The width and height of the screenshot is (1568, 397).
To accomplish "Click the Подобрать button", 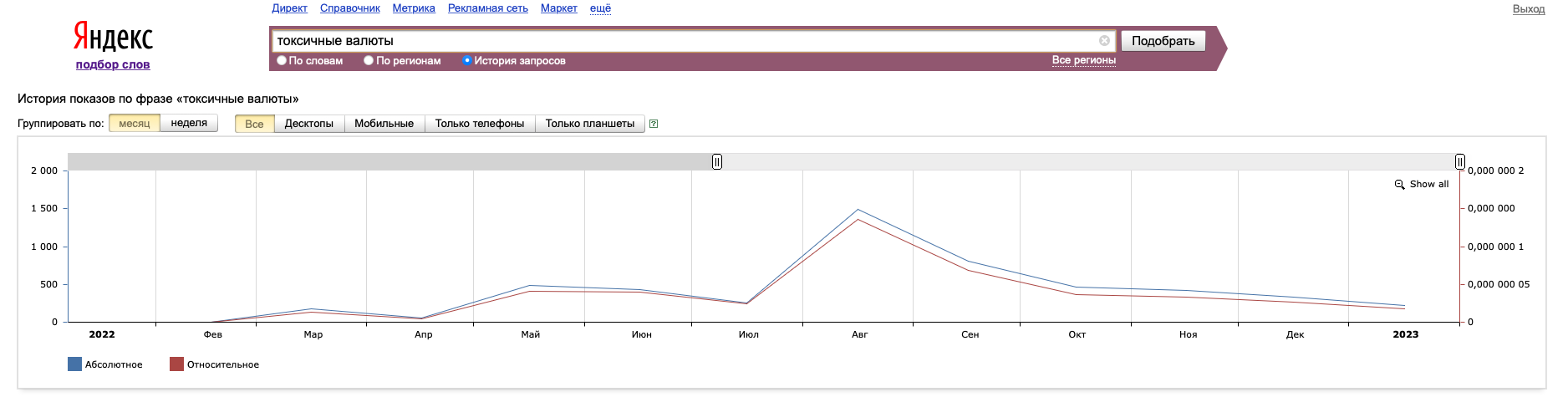I will 1163,41.
